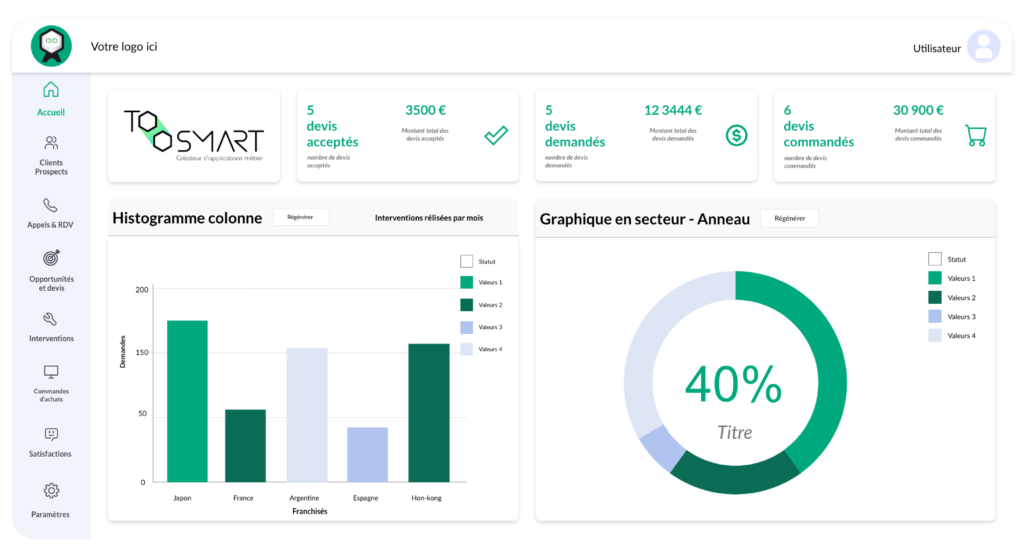Click the Interventions wrench icon
This screenshot has height=553, width=1024.
pyautogui.click(x=50, y=319)
